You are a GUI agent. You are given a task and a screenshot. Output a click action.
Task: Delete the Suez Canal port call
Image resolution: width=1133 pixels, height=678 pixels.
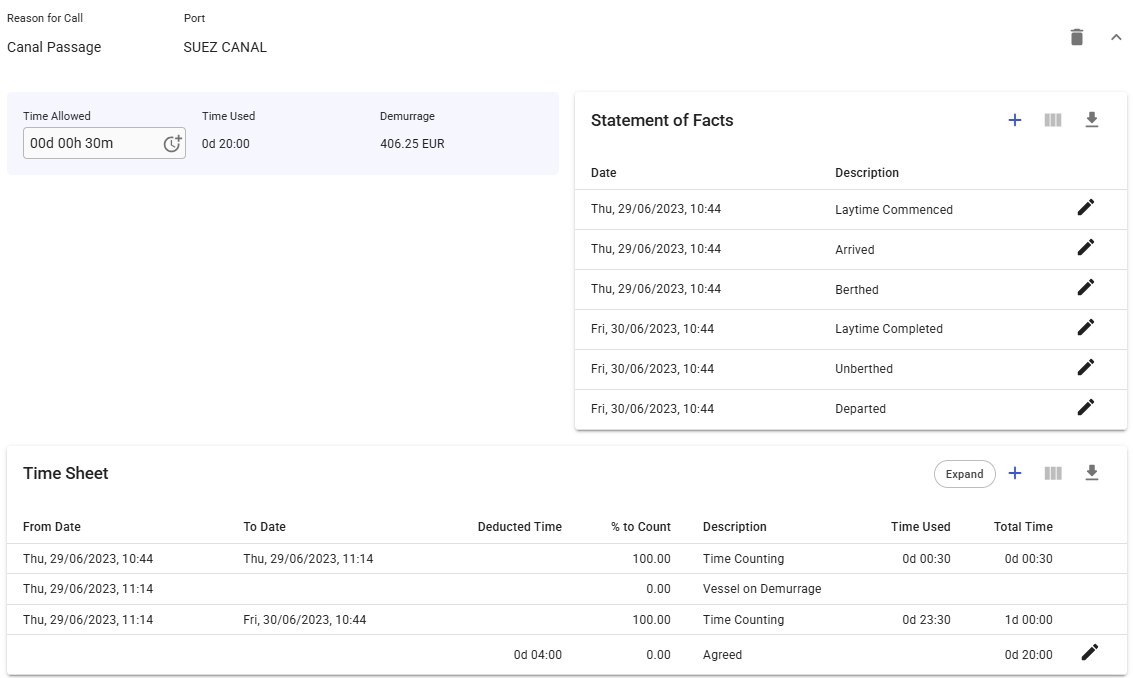tap(1076, 37)
